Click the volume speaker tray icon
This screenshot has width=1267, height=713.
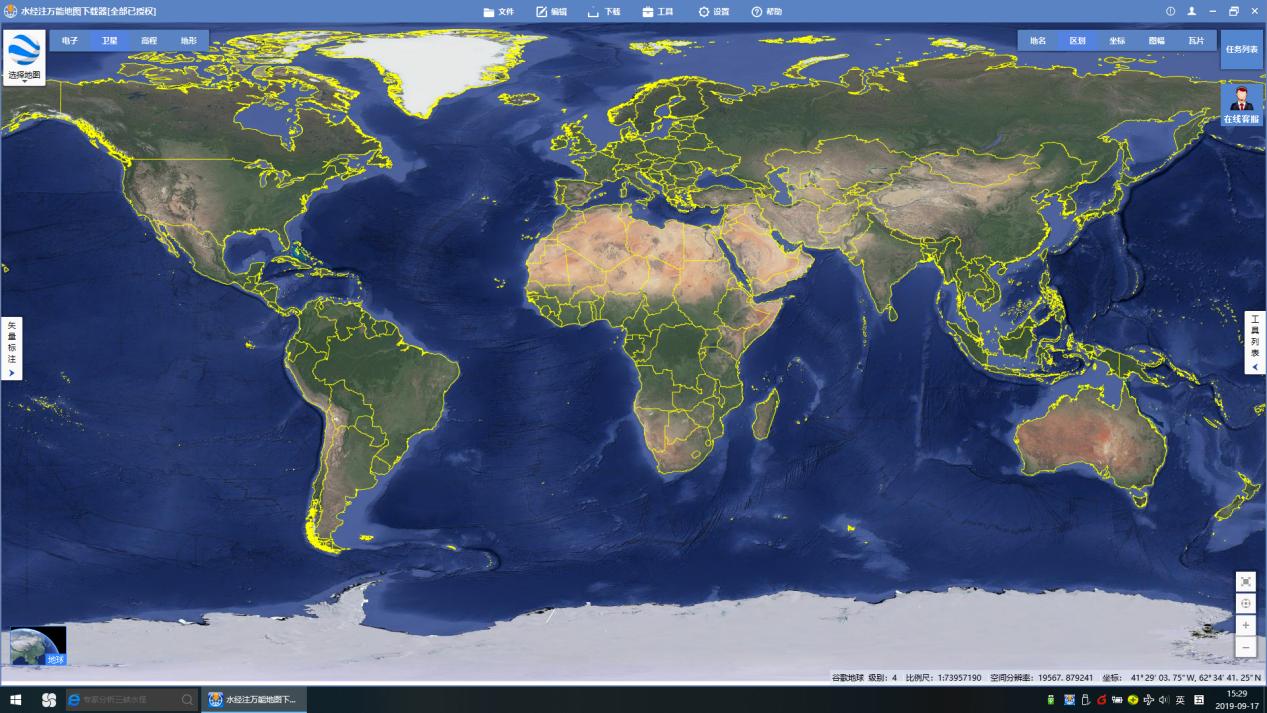click(x=1164, y=700)
